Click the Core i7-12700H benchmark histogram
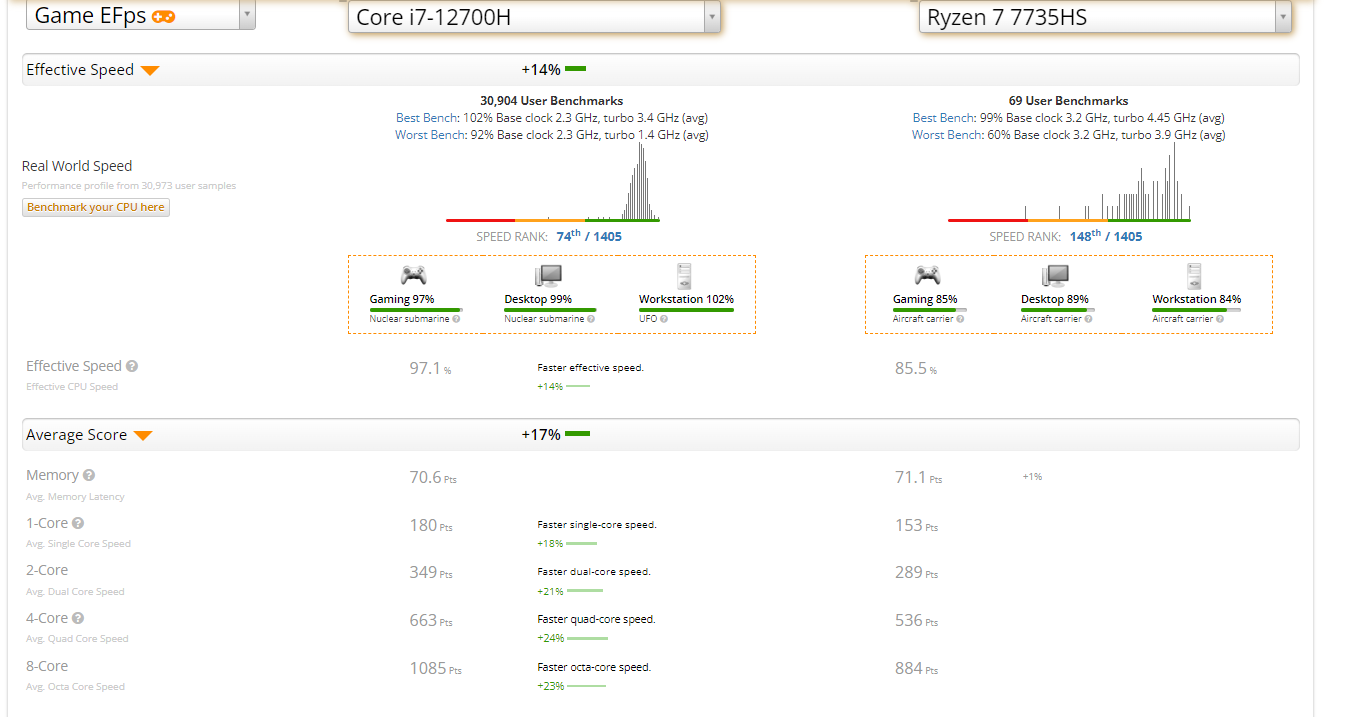 (x=553, y=182)
